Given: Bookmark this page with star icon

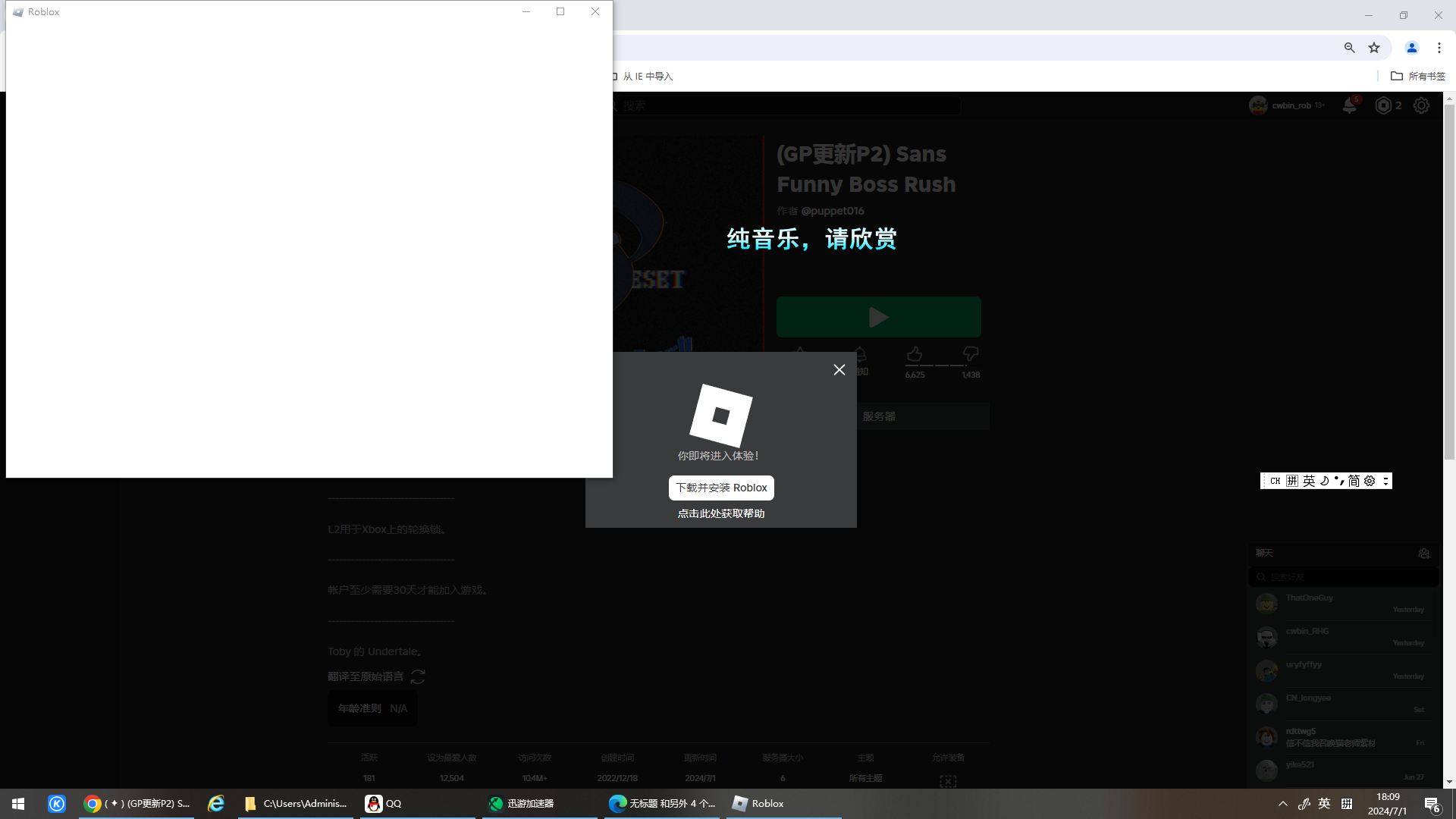Looking at the screenshot, I should click(1374, 48).
